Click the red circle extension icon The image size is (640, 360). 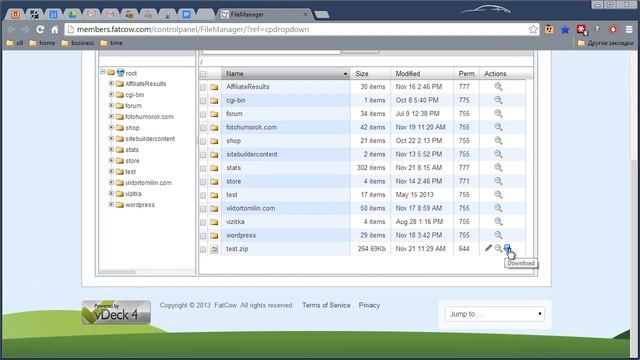(x=613, y=29)
